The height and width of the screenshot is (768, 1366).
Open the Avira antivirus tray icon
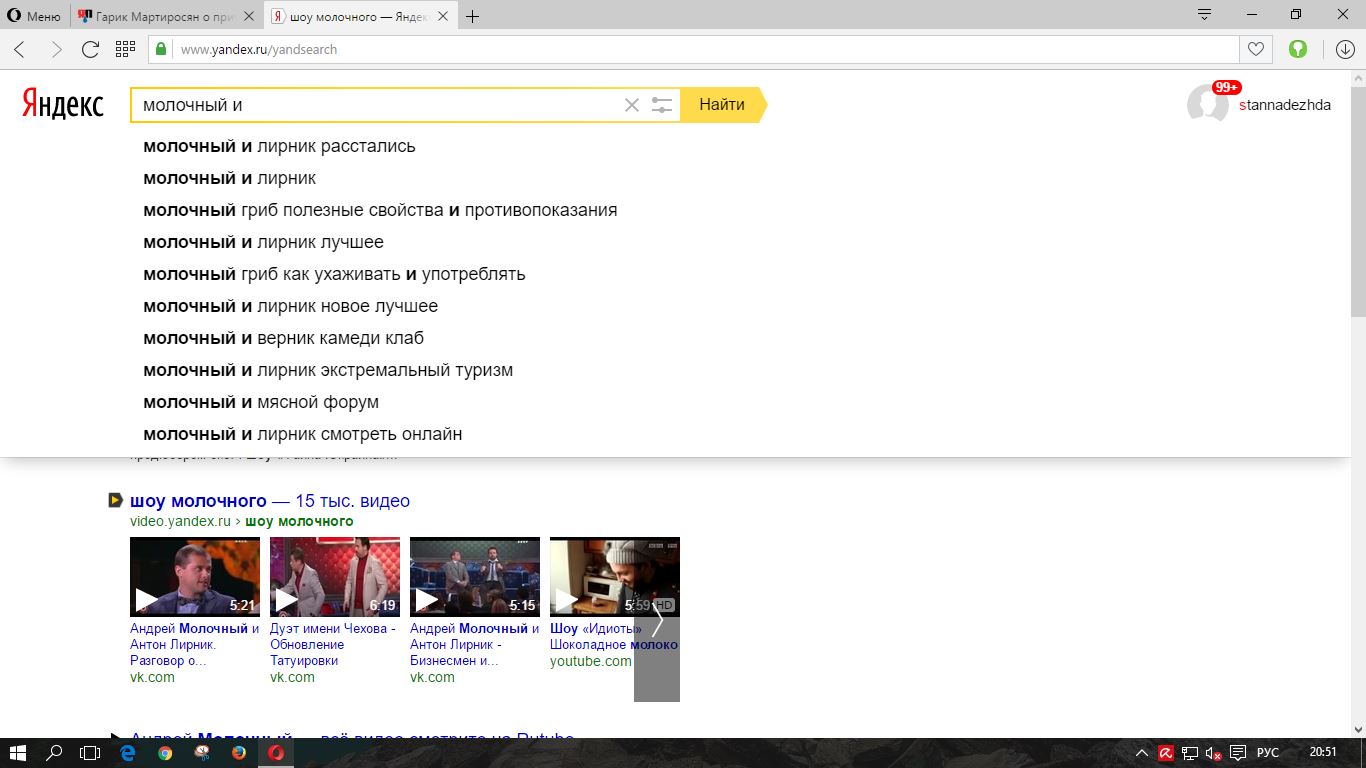(x=1166, y=753)
